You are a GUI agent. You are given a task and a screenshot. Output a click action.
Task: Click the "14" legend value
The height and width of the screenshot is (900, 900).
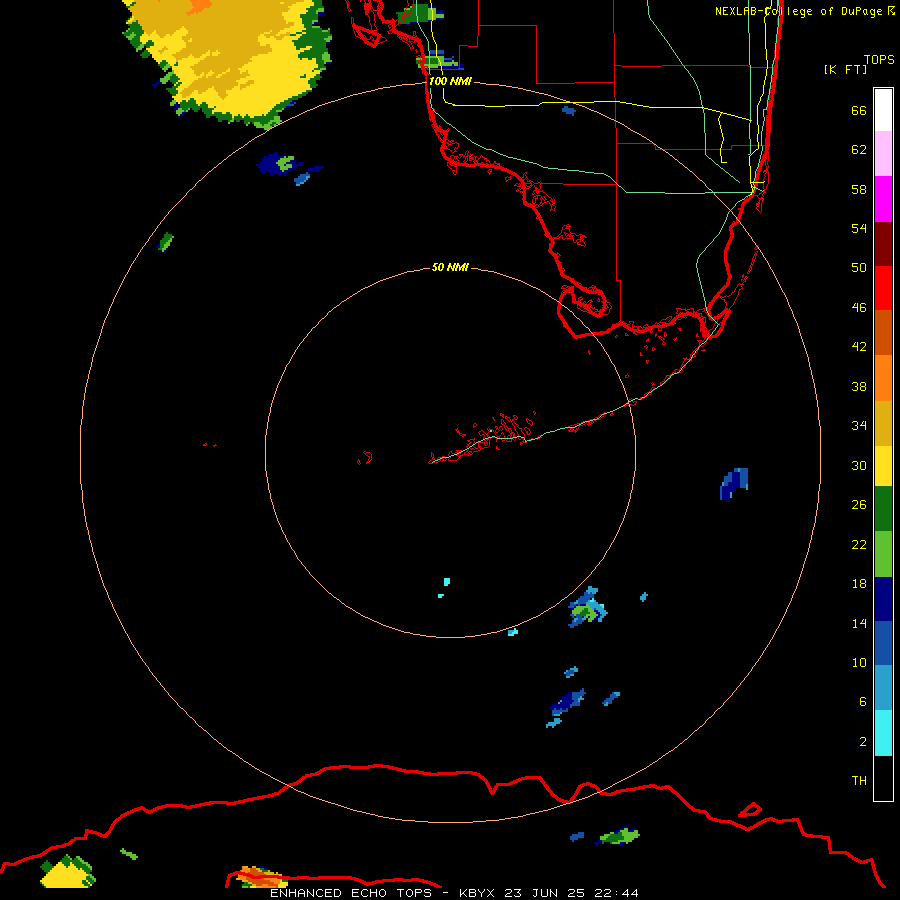(859, 623)
